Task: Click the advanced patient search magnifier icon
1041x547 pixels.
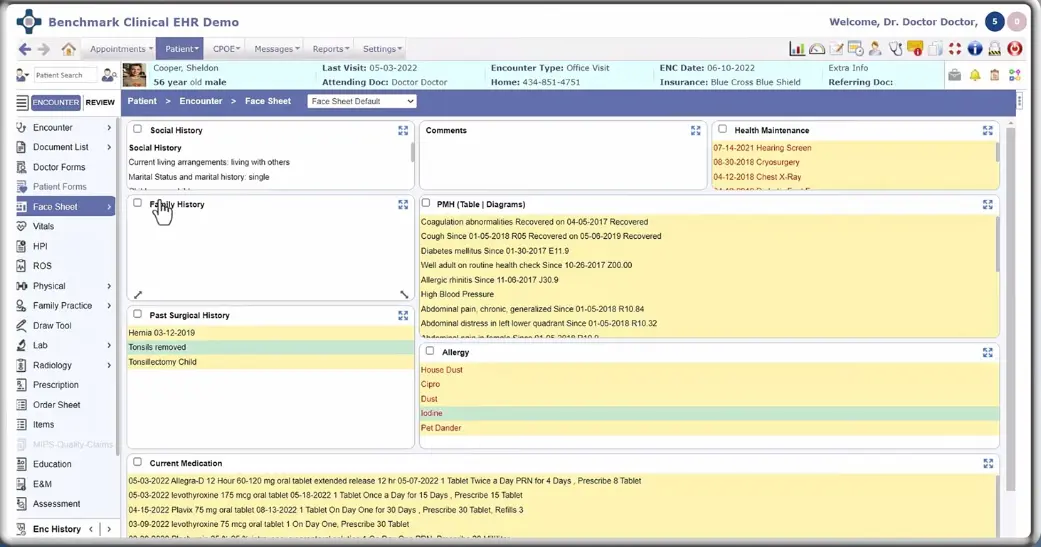Action: [110, 75]
